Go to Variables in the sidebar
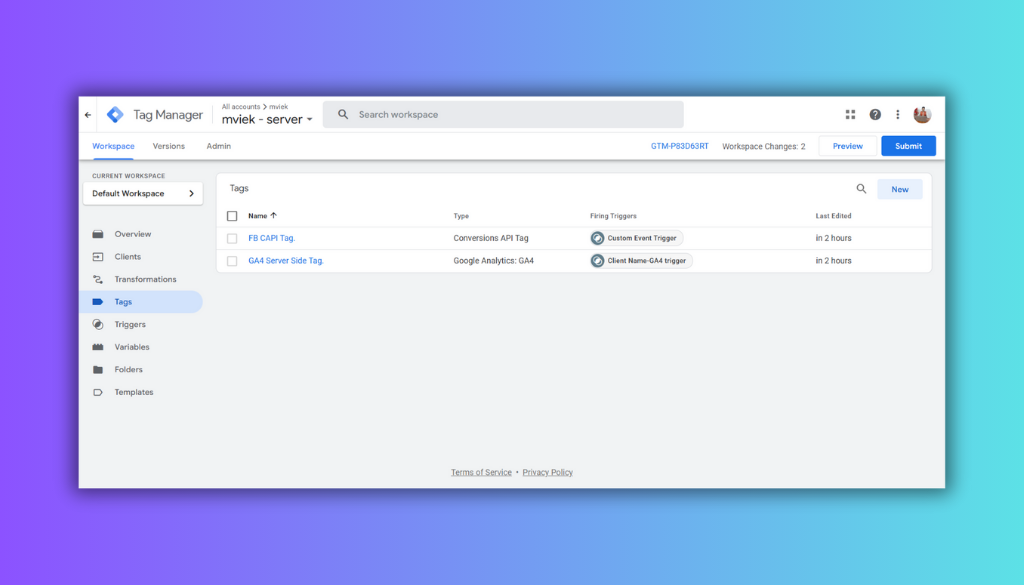Screen dimensions: 1024x585 [132, 347]
